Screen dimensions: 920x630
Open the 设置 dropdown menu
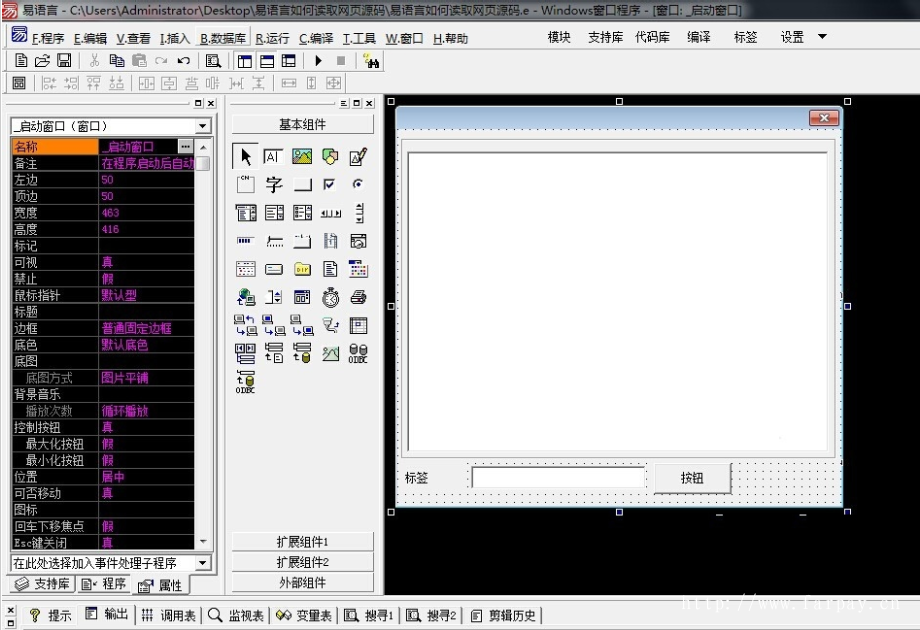[x=789, y=37]
